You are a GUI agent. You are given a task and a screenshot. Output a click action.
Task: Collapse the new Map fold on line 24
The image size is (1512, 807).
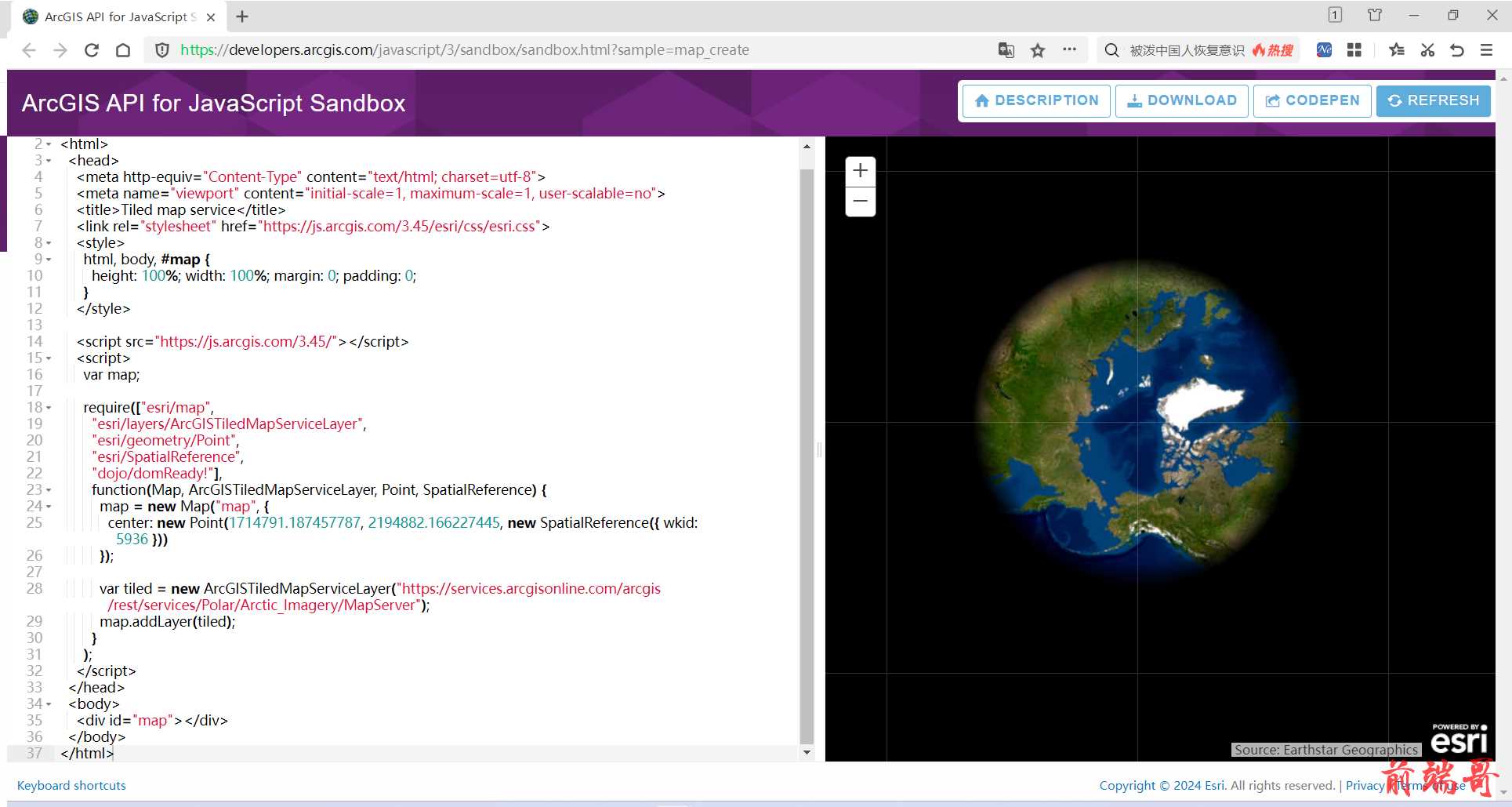[x=49, y=507]
